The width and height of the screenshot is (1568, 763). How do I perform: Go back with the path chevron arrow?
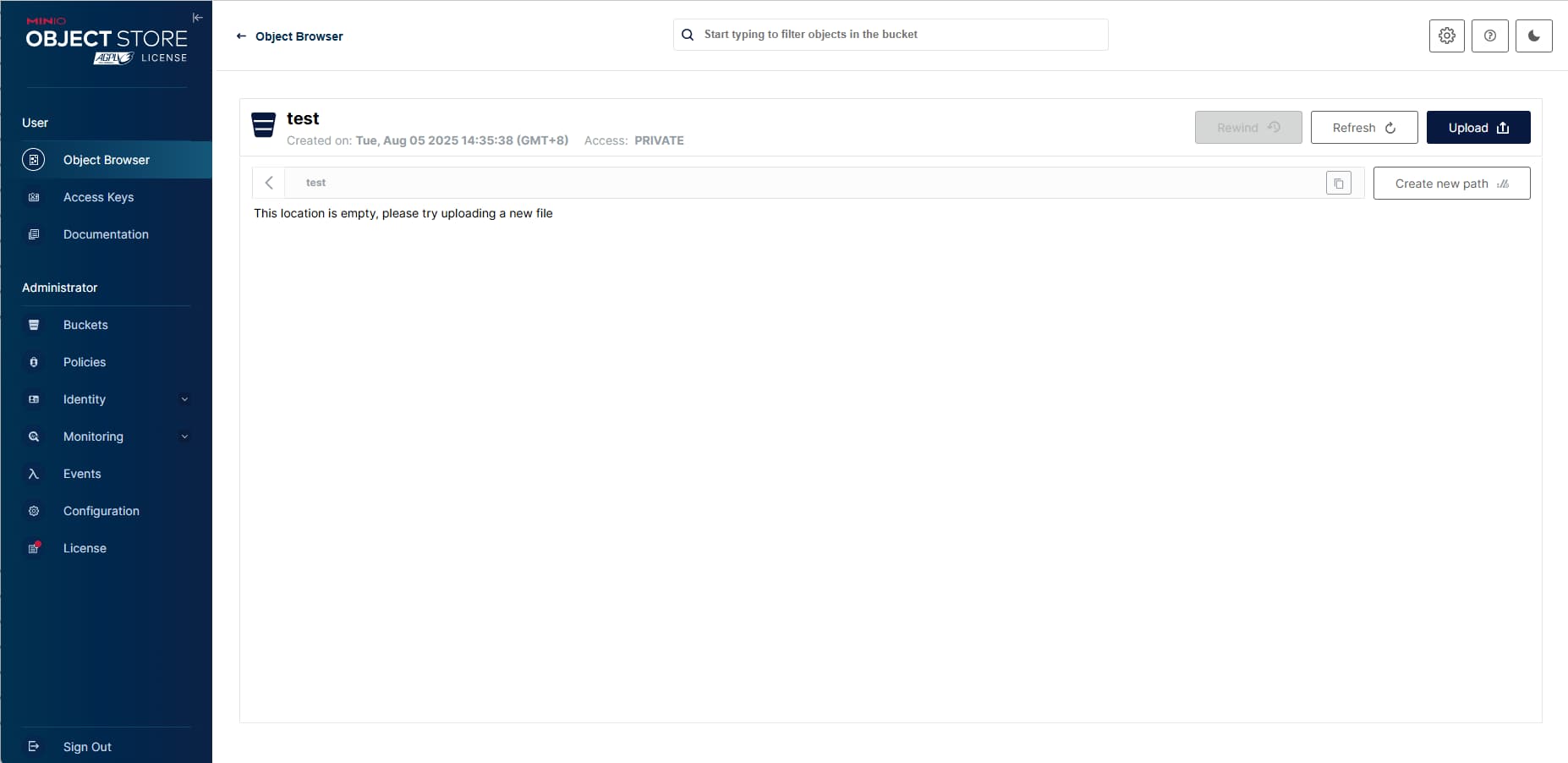[269, 183]
